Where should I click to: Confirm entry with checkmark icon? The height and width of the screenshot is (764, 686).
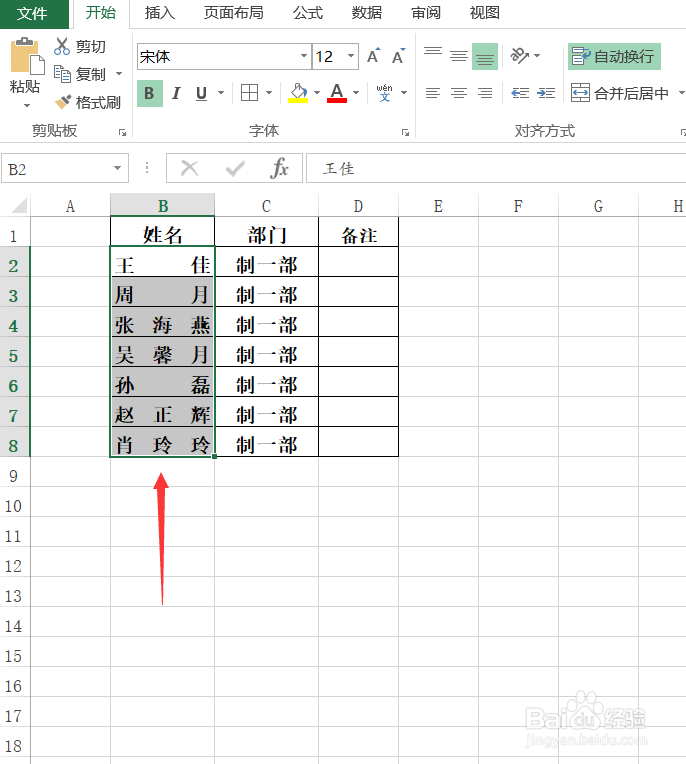tap(235, 169)
